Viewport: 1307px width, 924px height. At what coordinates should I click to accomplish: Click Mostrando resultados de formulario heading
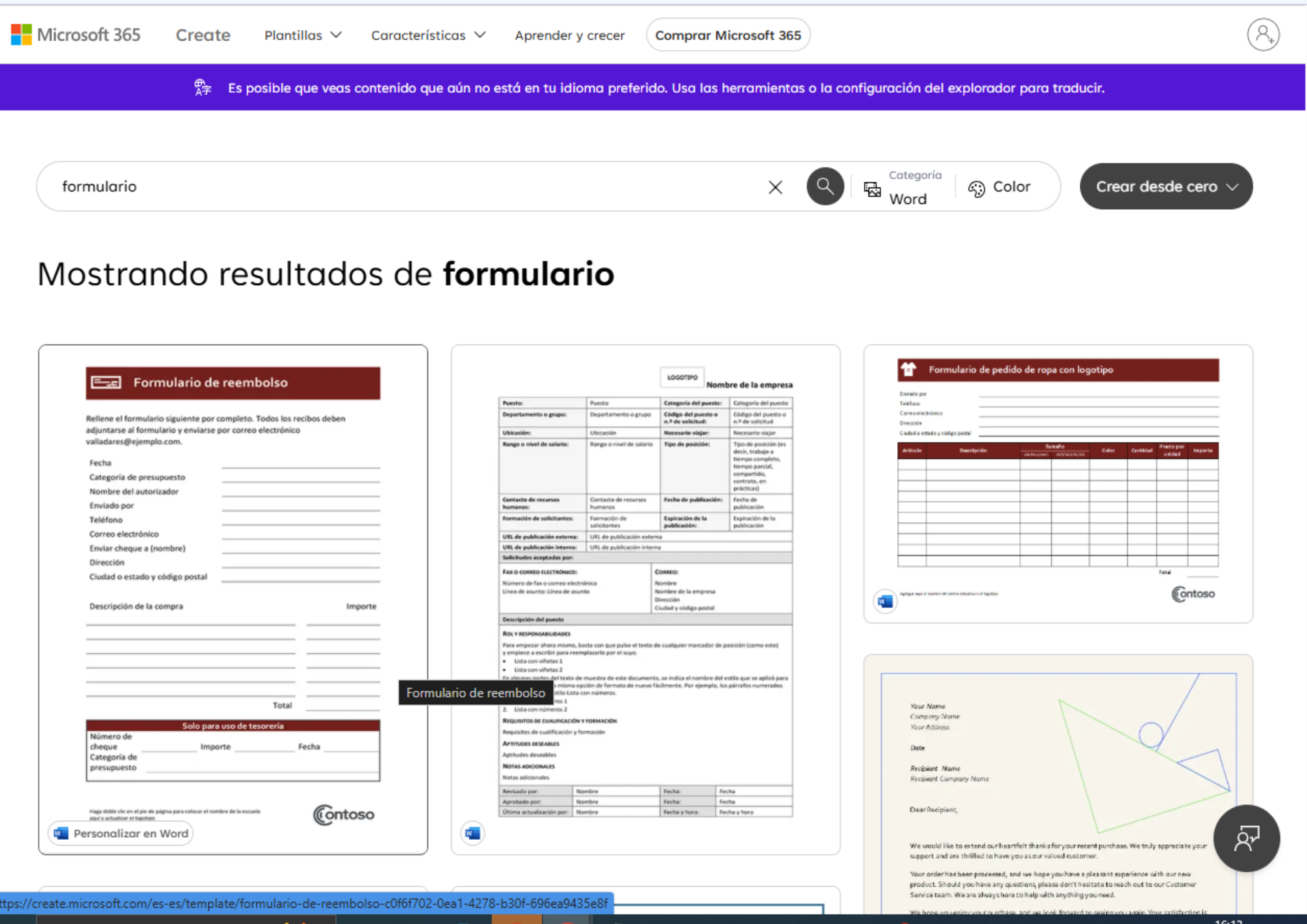[325, 274]
